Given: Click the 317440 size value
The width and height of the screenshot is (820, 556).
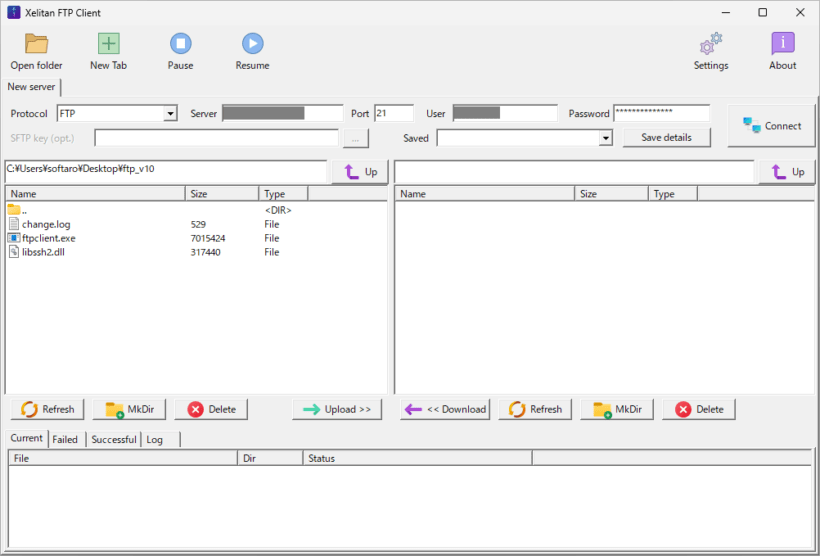Looking at the screenshot, I should [x=206, y=253].
